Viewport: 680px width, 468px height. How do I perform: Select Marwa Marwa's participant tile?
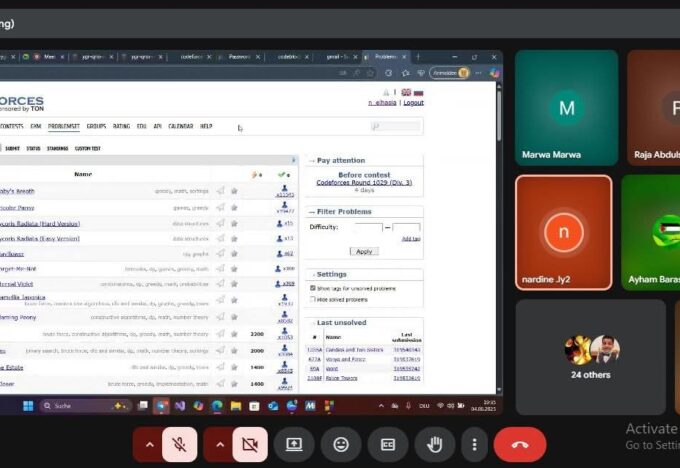(566, 108)
